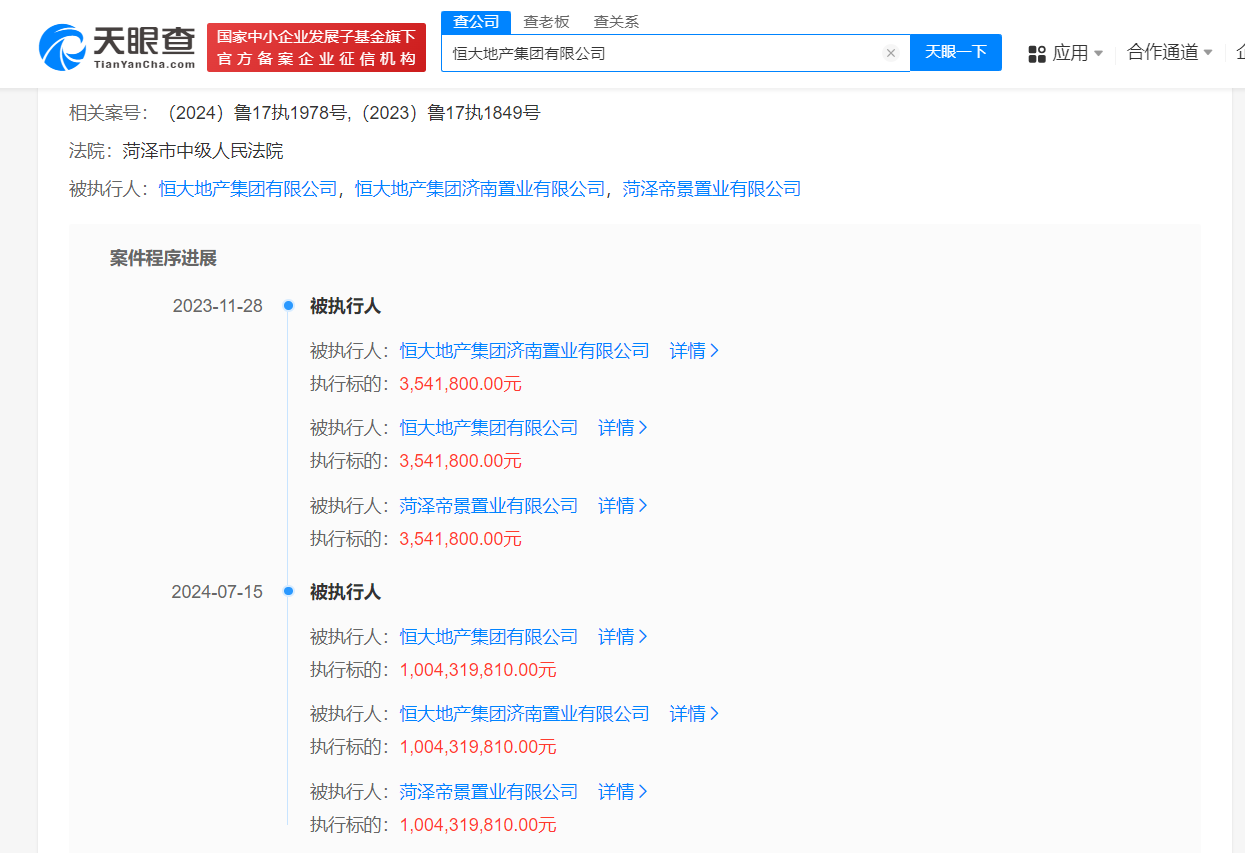The width and height of the screenshot is (1245, 853).
Task: Open 详情 for 济南置业 under 2024-07-15
Action: point(694,714)
